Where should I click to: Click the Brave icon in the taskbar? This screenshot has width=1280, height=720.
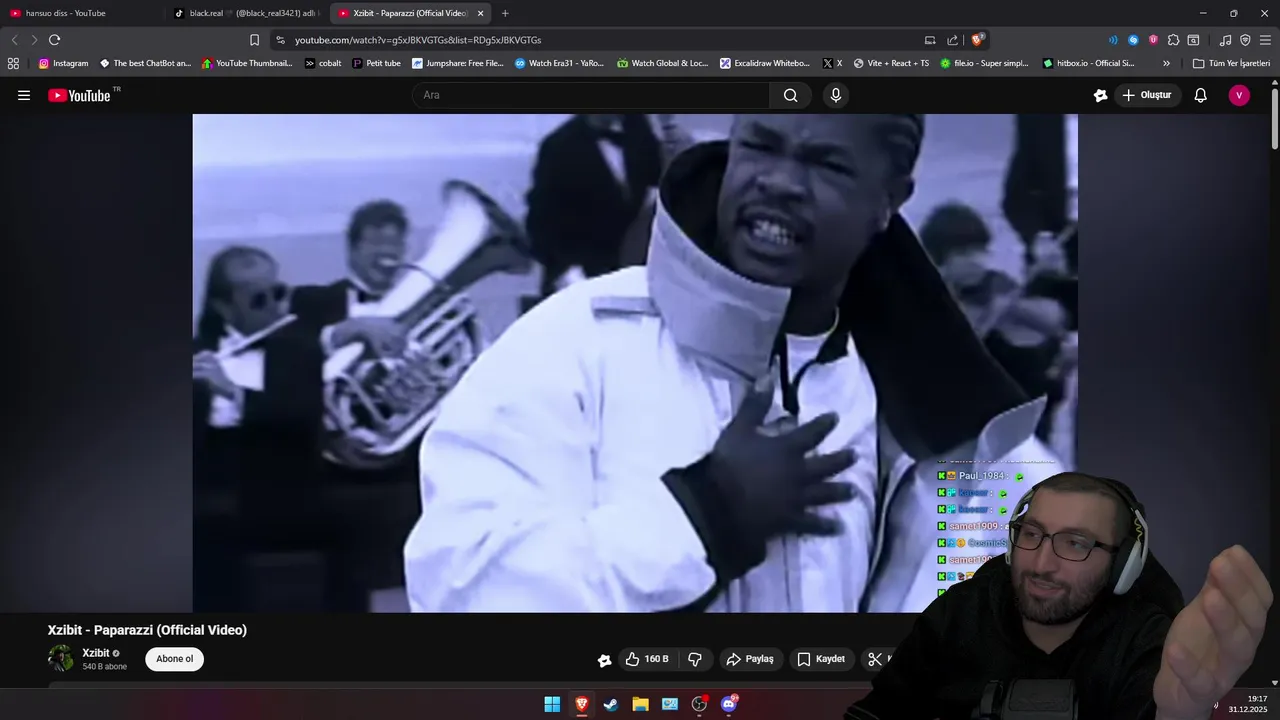tap(581, 704)
